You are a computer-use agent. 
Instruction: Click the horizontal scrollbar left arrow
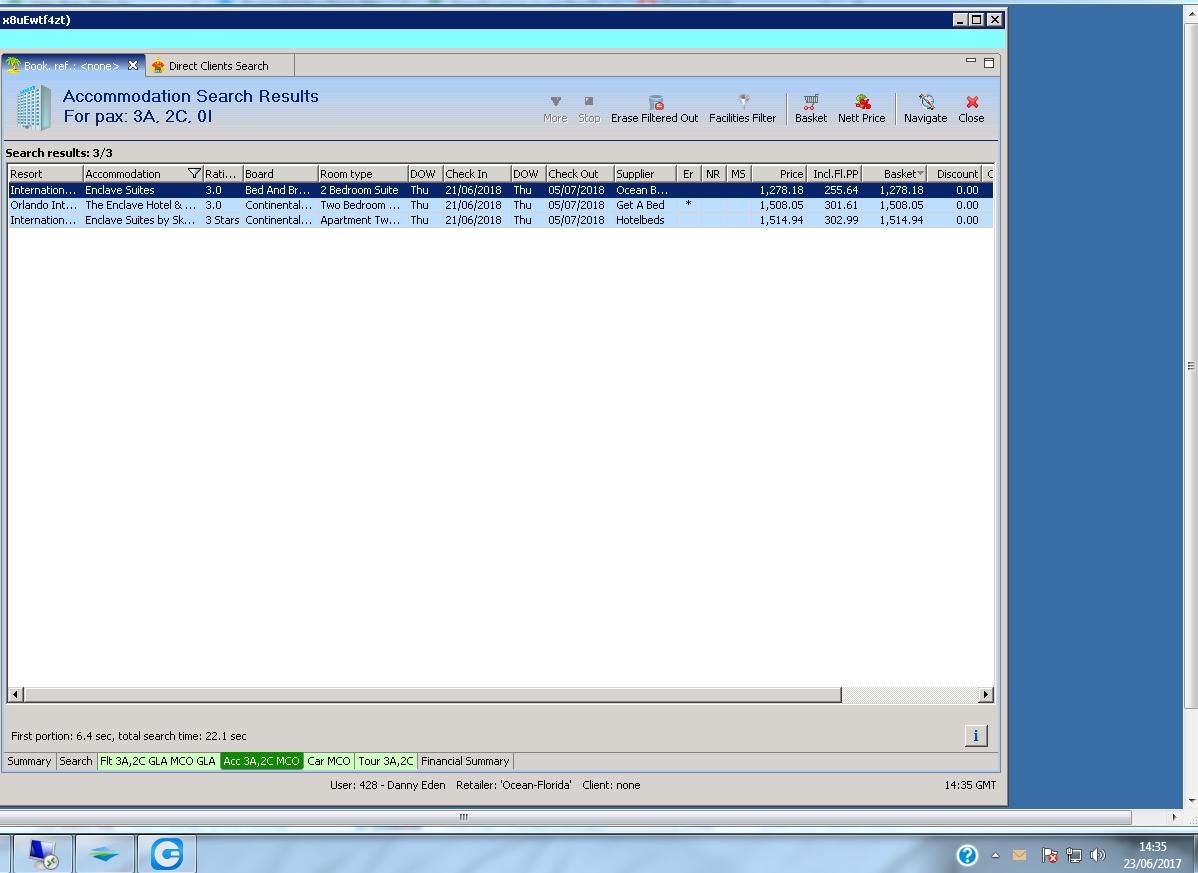pyautogui.click(x=15, y=694)
